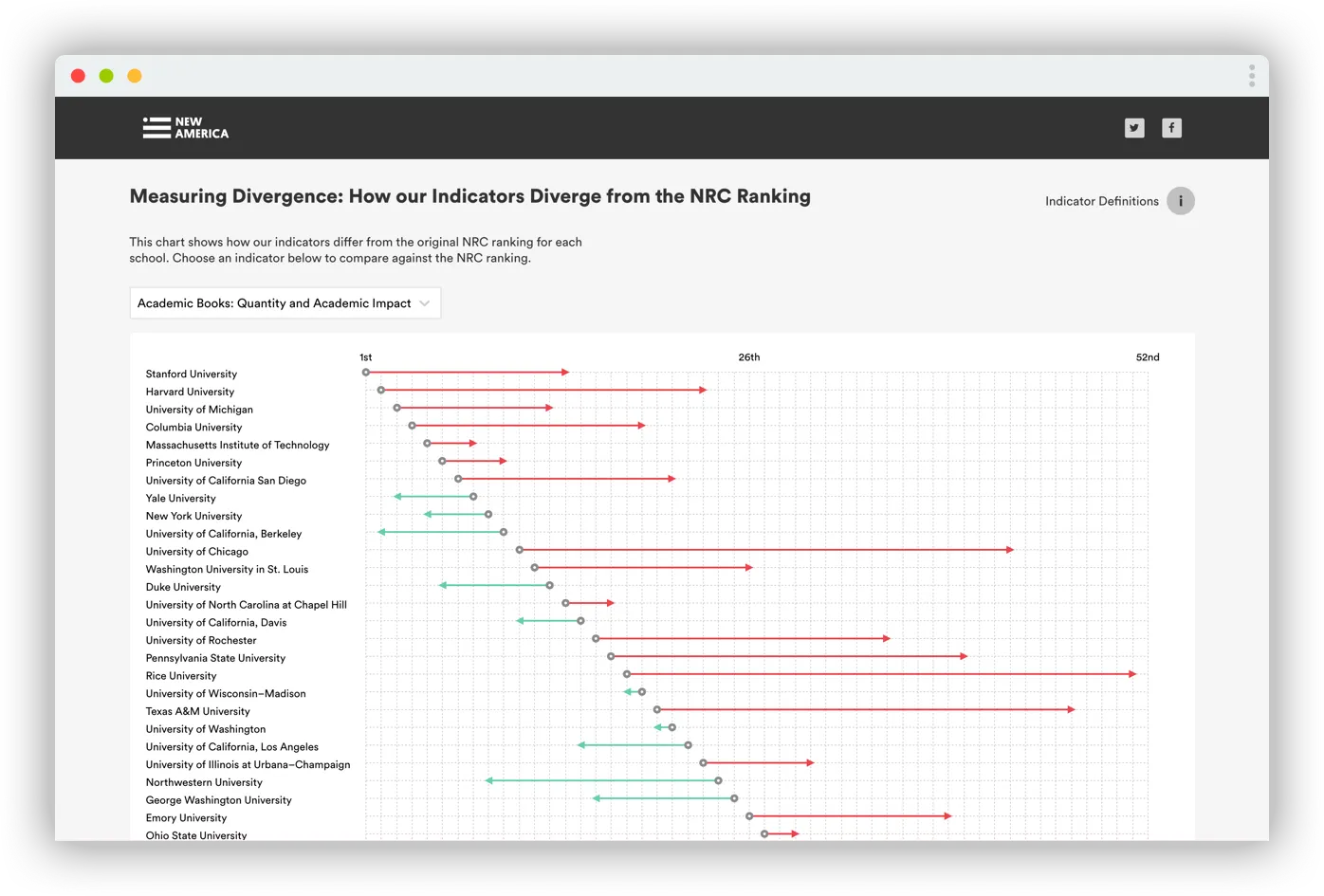This screenshot has width=1324, height=896.
Task: Share the chart to Twitter
Action: pyautogui.click(x=1134, y=127)
